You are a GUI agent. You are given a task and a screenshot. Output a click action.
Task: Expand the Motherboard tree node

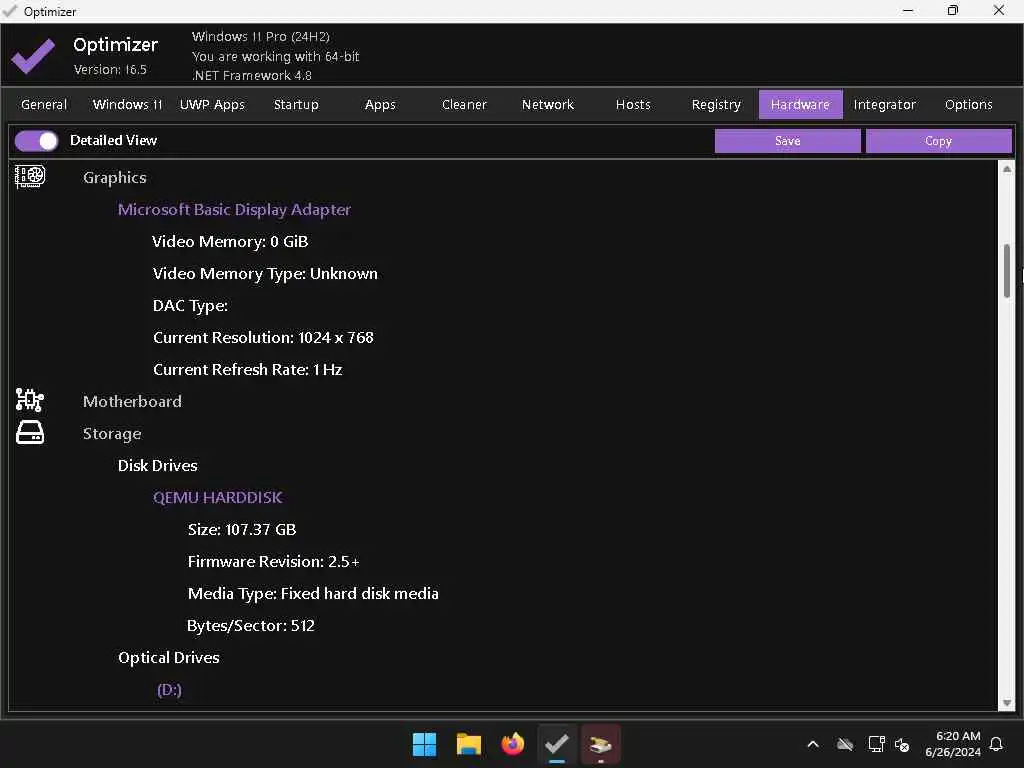click(x=132, y=401)
